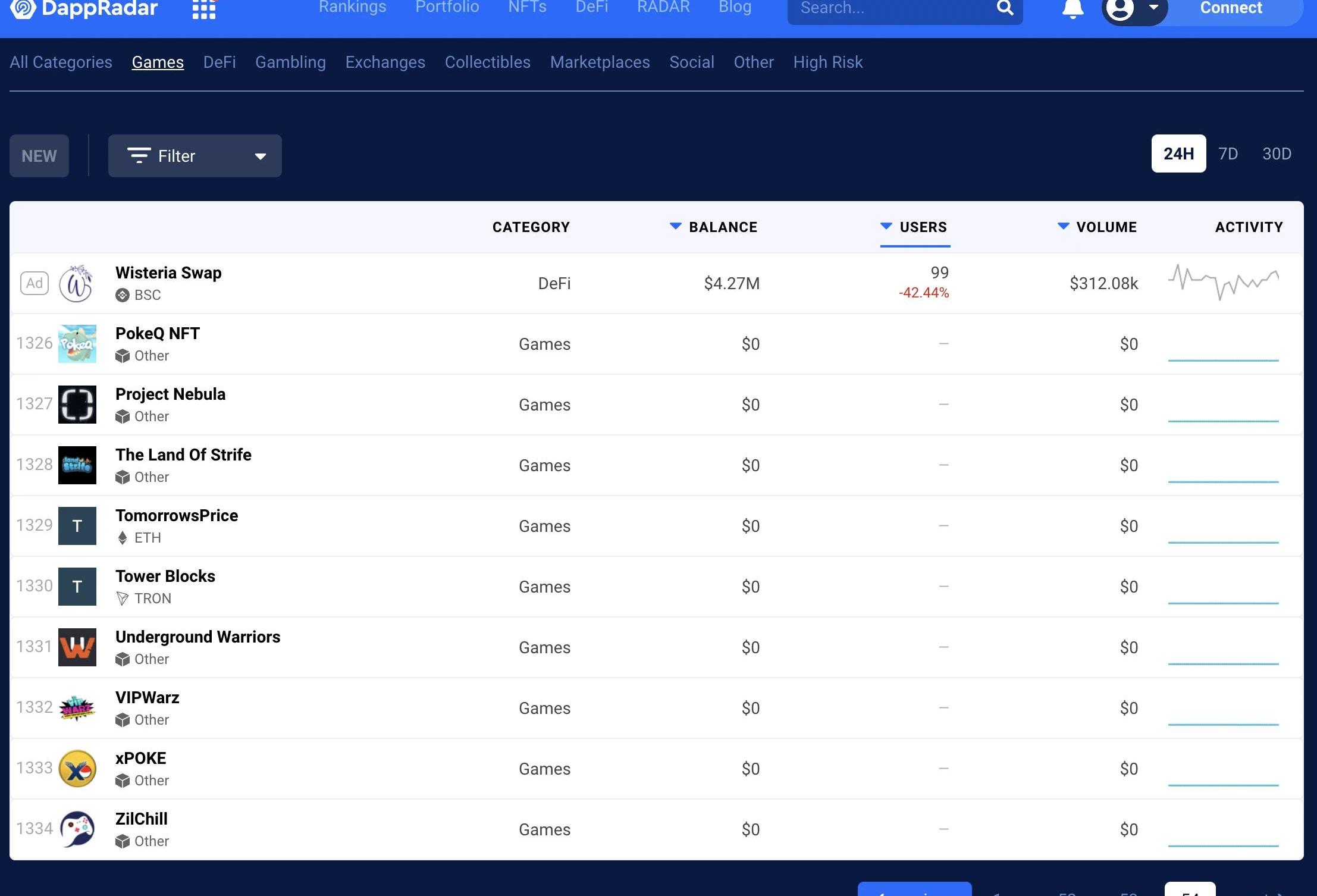Select the Social category tab
The height and width of the screenshot is (896, 1317).
point(692,62)
